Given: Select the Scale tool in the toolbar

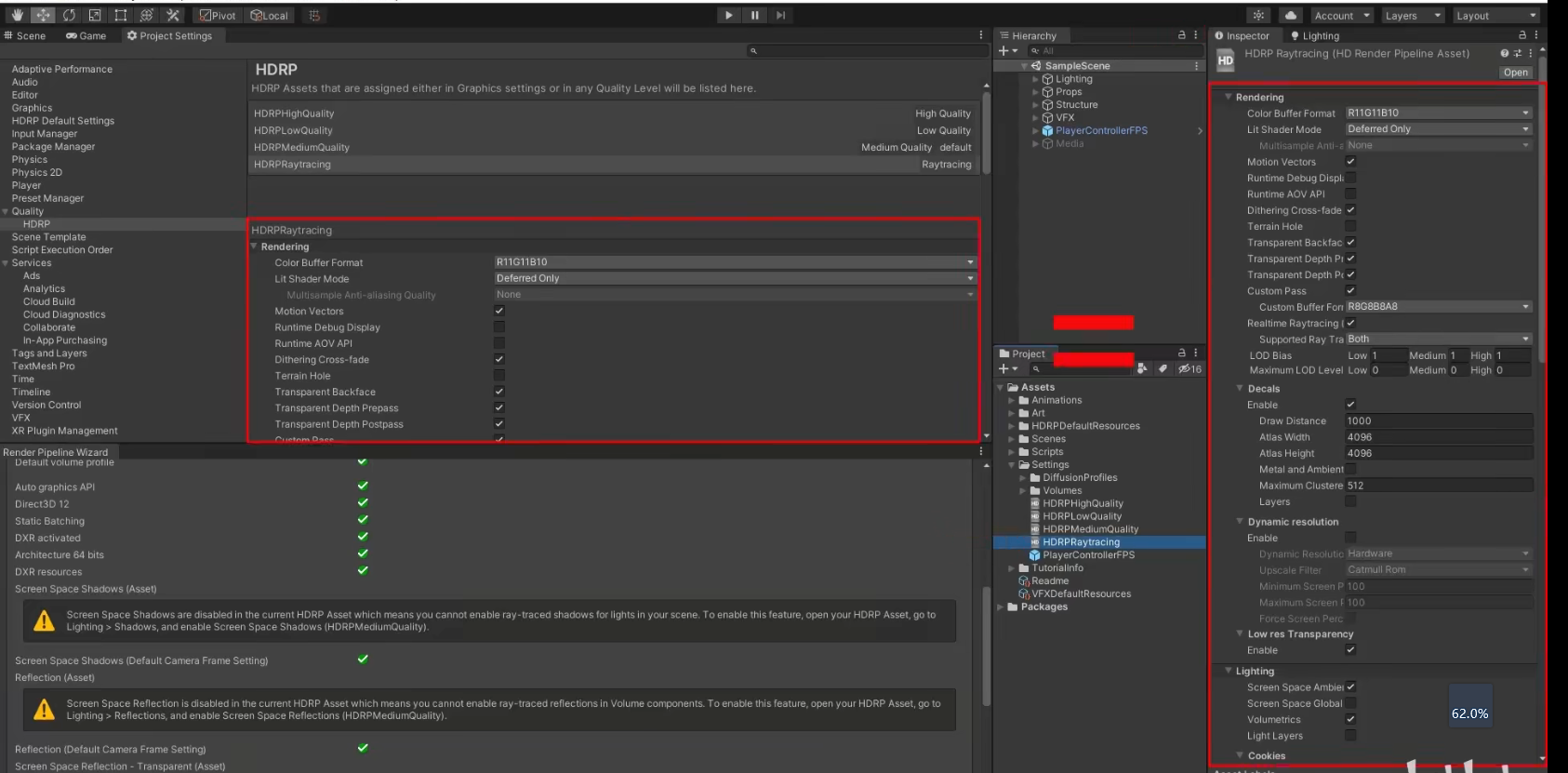Looking at the screenshot, I should coord(95,15).
